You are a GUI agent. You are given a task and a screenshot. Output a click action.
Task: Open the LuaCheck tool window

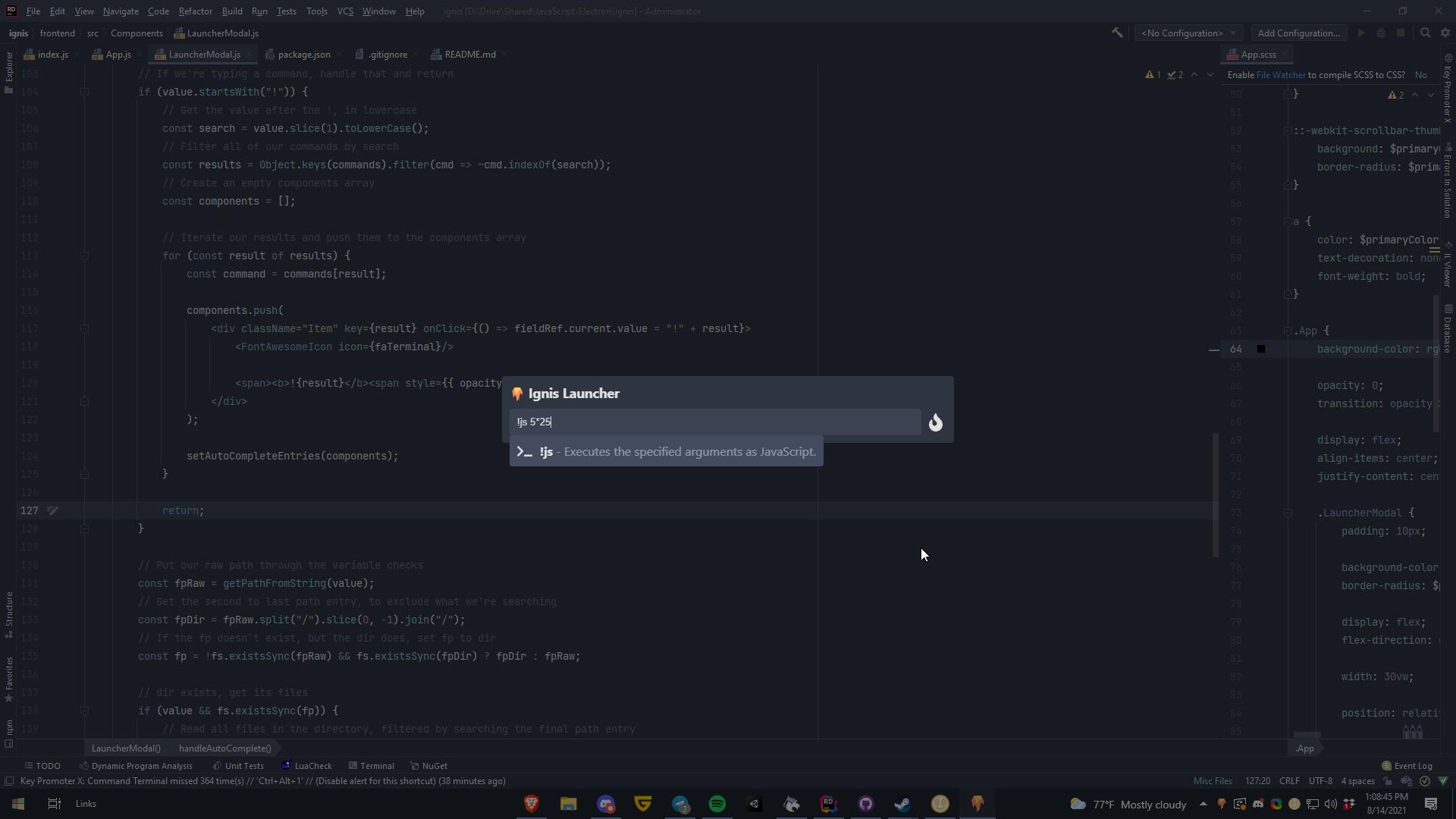tap(306, 766)
